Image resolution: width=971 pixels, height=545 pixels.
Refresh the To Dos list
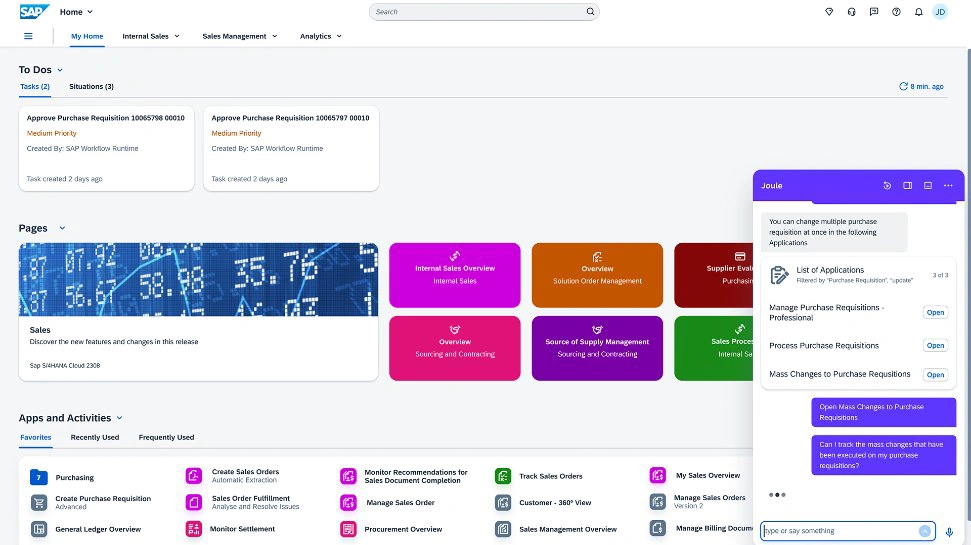coord(921,86)
